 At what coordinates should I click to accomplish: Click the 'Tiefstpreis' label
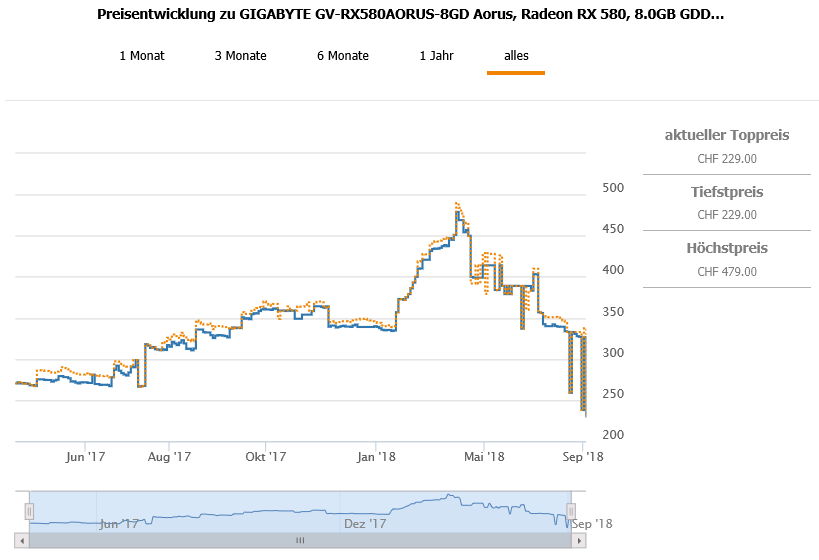tap(727, 191)
